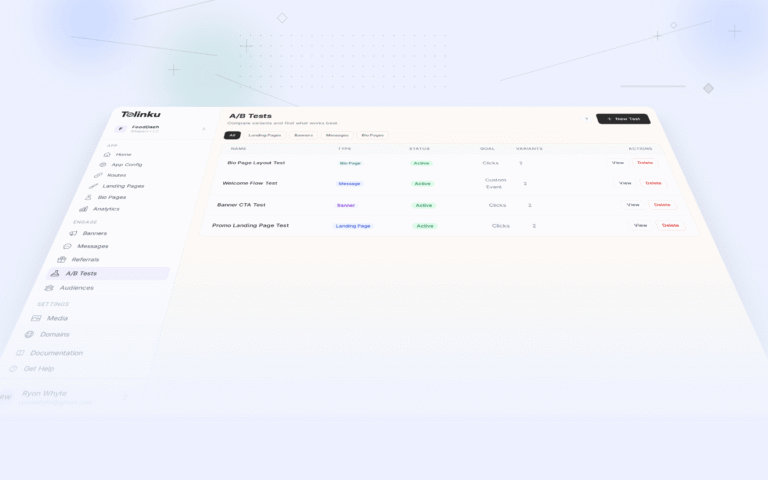Click the Ryon Whyte profile name

click(x=44, y=393)
